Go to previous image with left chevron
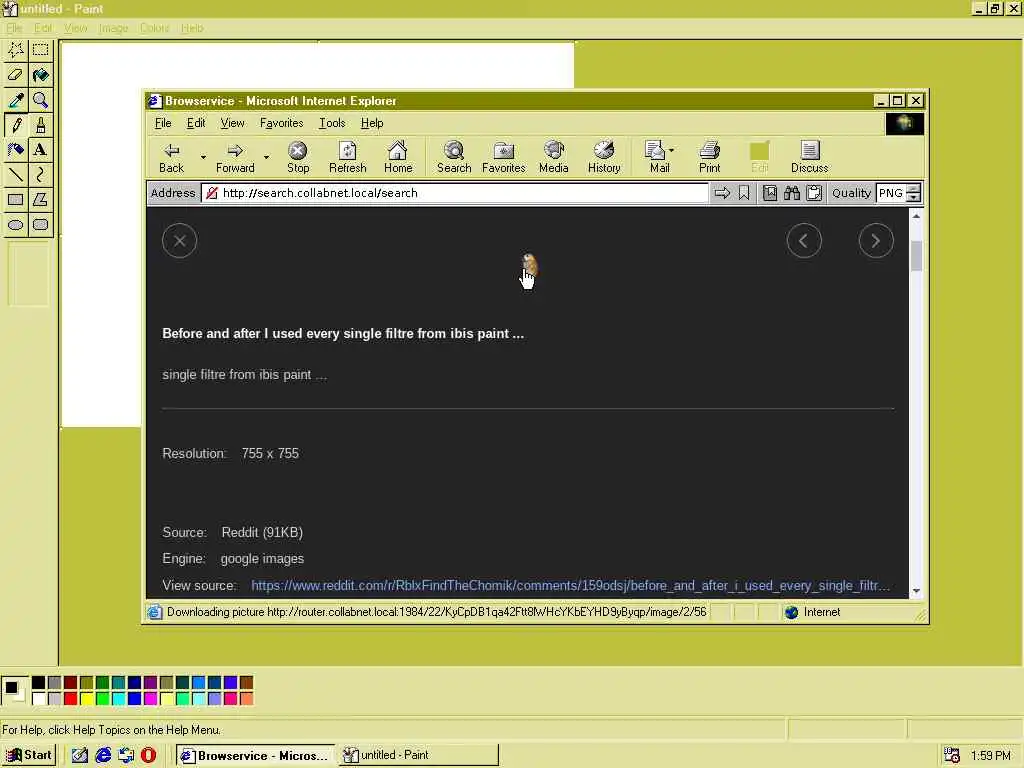 pos(804,240)
